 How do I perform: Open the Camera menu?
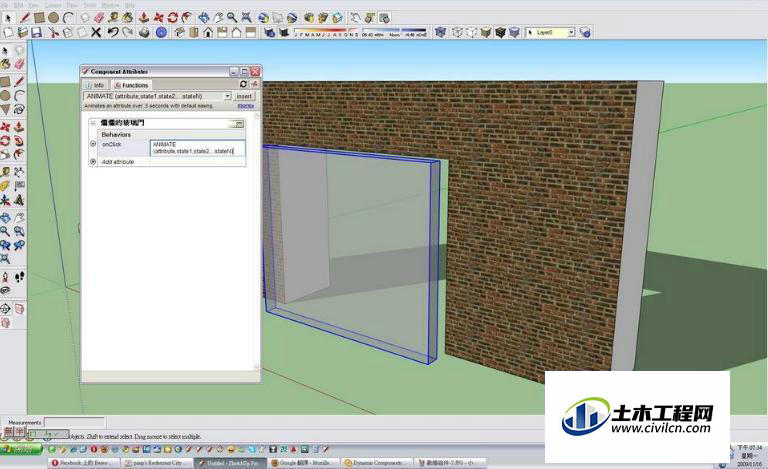53,5
